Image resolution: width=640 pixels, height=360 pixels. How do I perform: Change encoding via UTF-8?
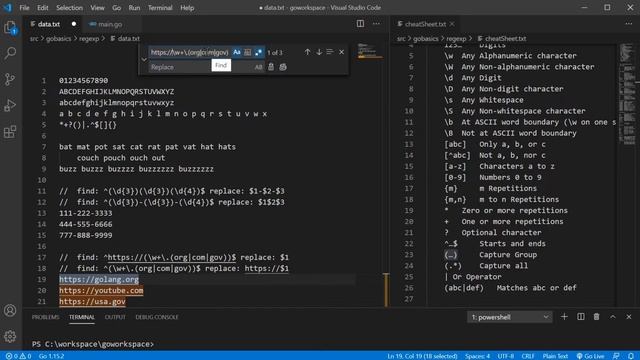506,356
